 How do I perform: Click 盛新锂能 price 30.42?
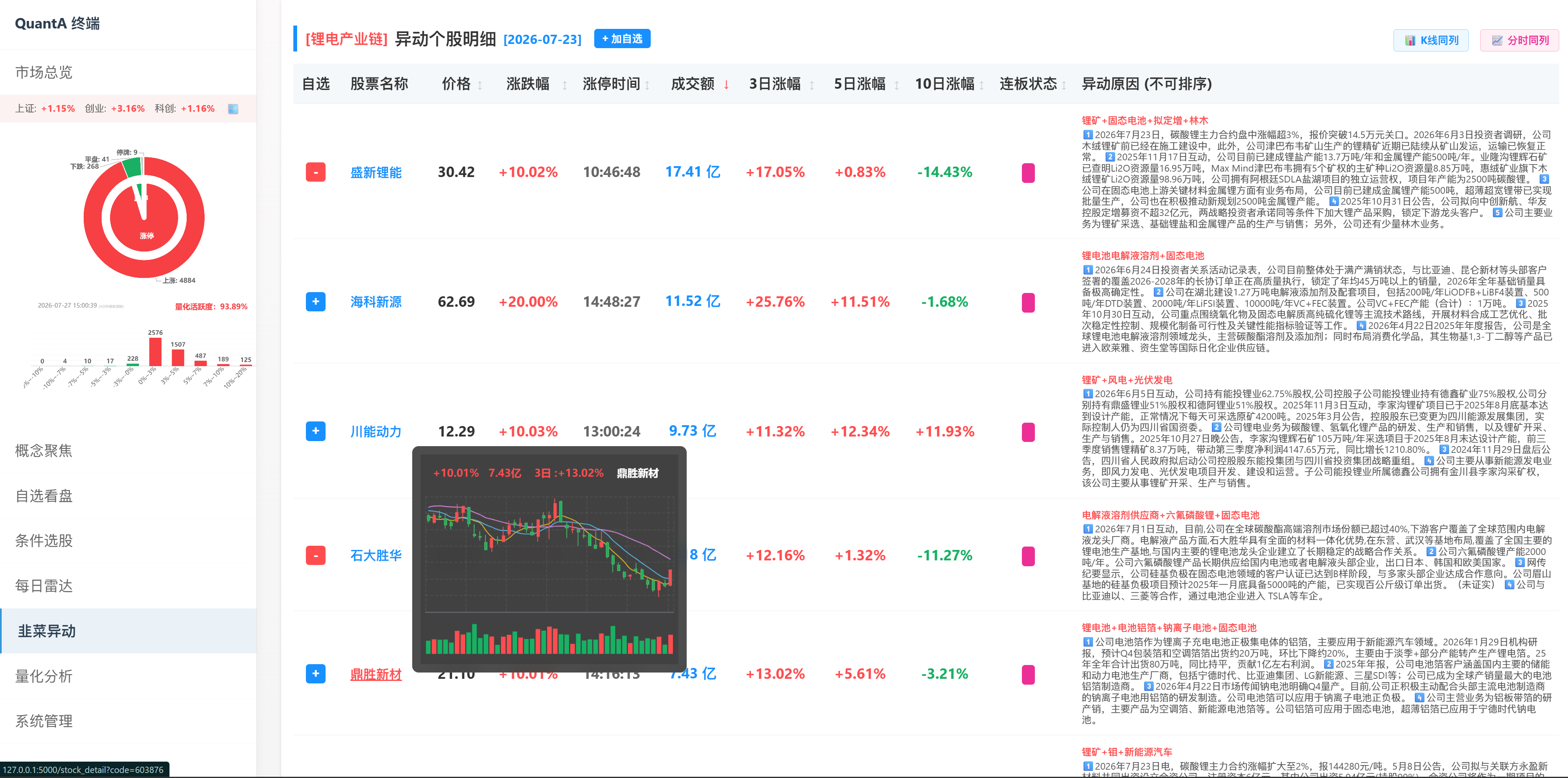click(x=456, y=172)
